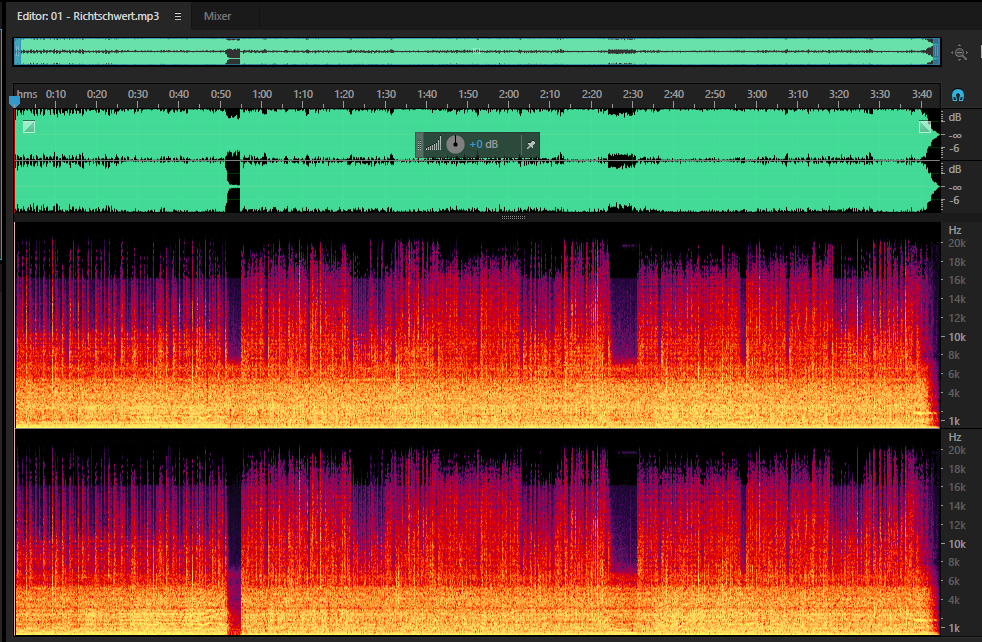Click the blue playhead marker at timeline start
Screen dimensions: 982x642
pos(14,101)
